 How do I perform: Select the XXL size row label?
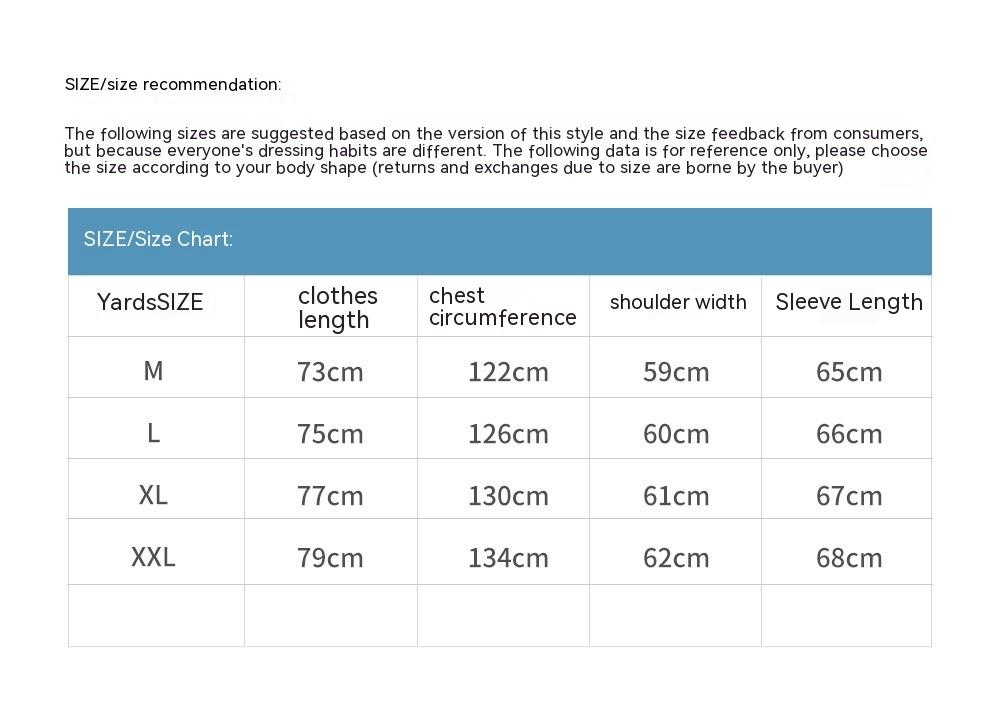click(153, 557)
